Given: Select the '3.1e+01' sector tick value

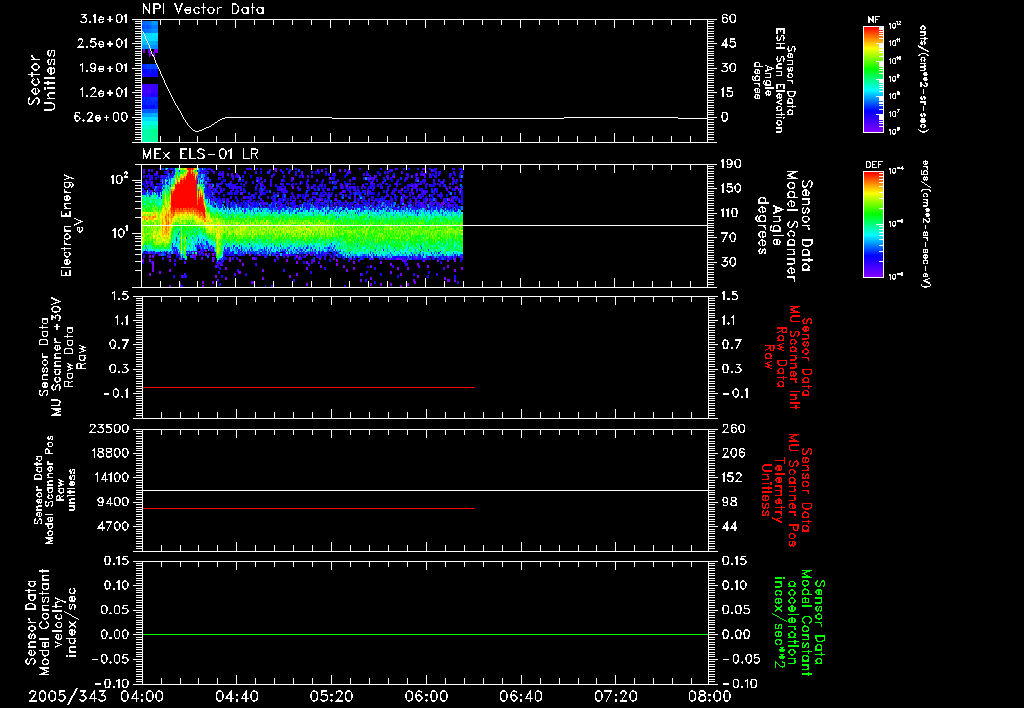Looking at the screenshot, I should [103, 19].
